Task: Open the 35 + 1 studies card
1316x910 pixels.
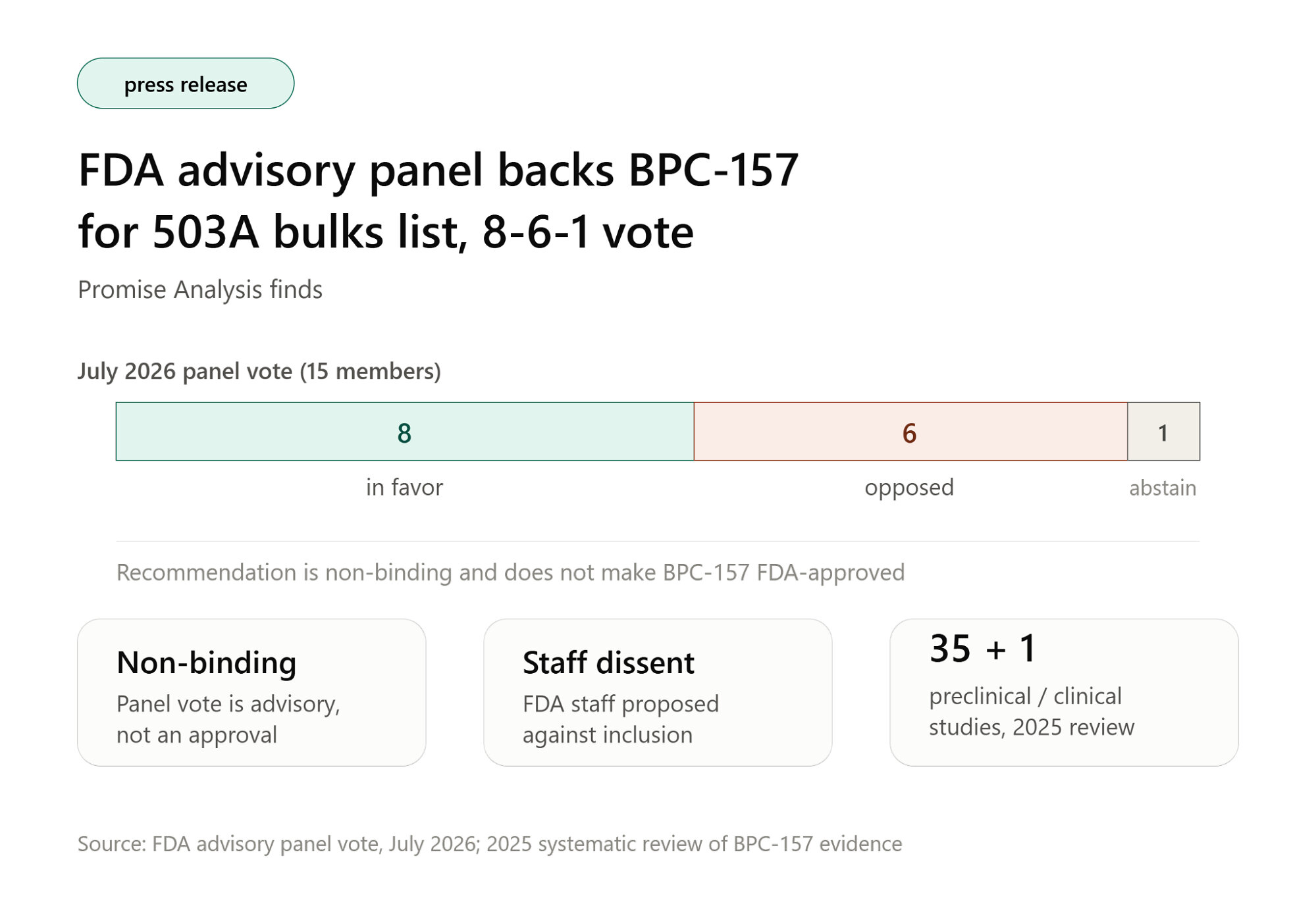Action: pyautogui.click(x=1064, y=692)
